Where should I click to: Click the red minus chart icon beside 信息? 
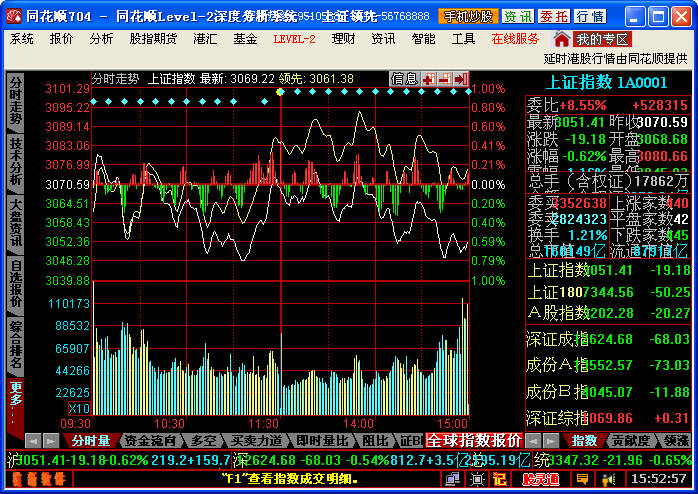(445, 79)
